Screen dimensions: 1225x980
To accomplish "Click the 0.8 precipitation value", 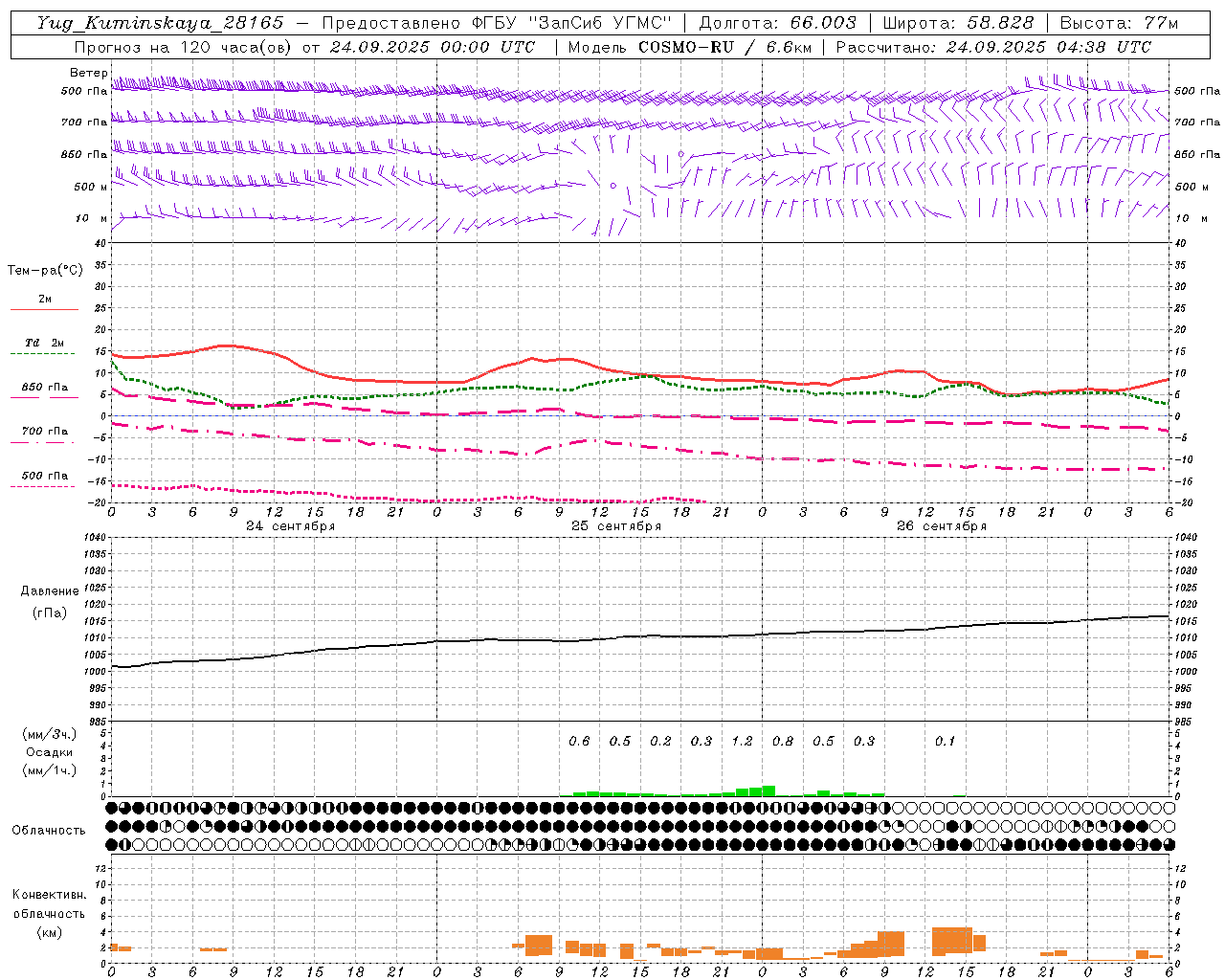I will click(783, 741).
